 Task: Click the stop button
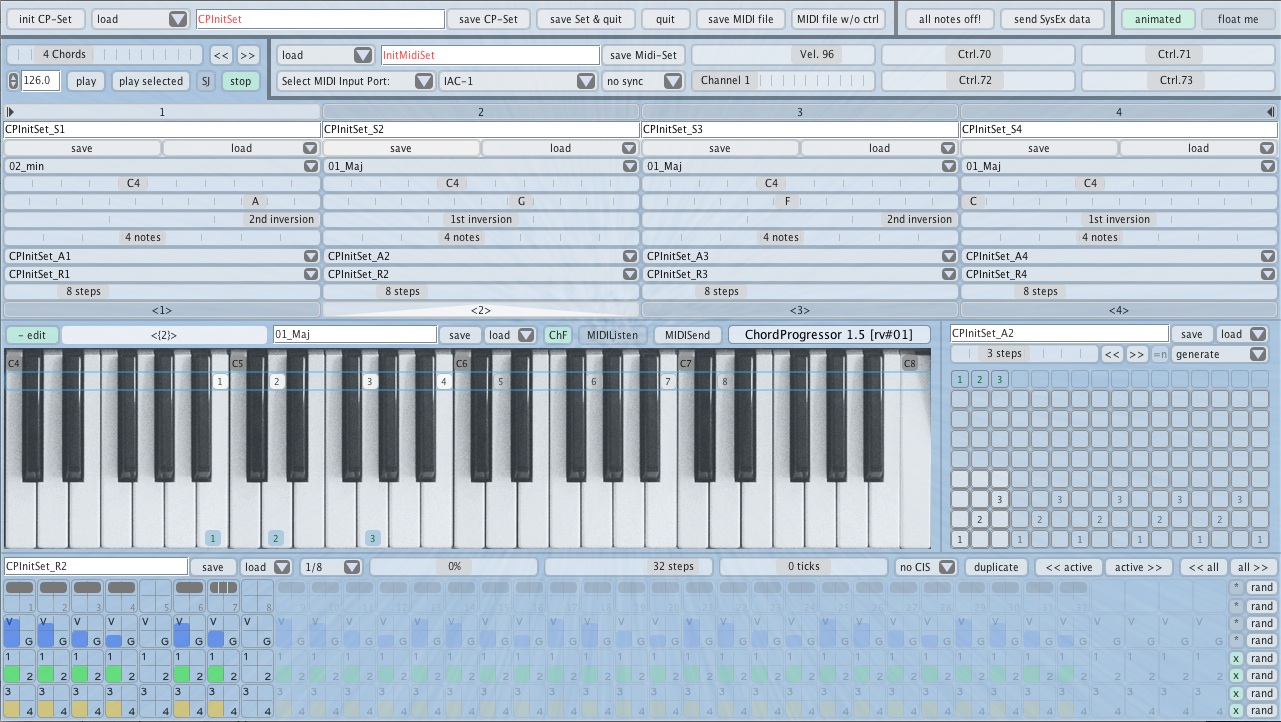(x=241, y=81)
